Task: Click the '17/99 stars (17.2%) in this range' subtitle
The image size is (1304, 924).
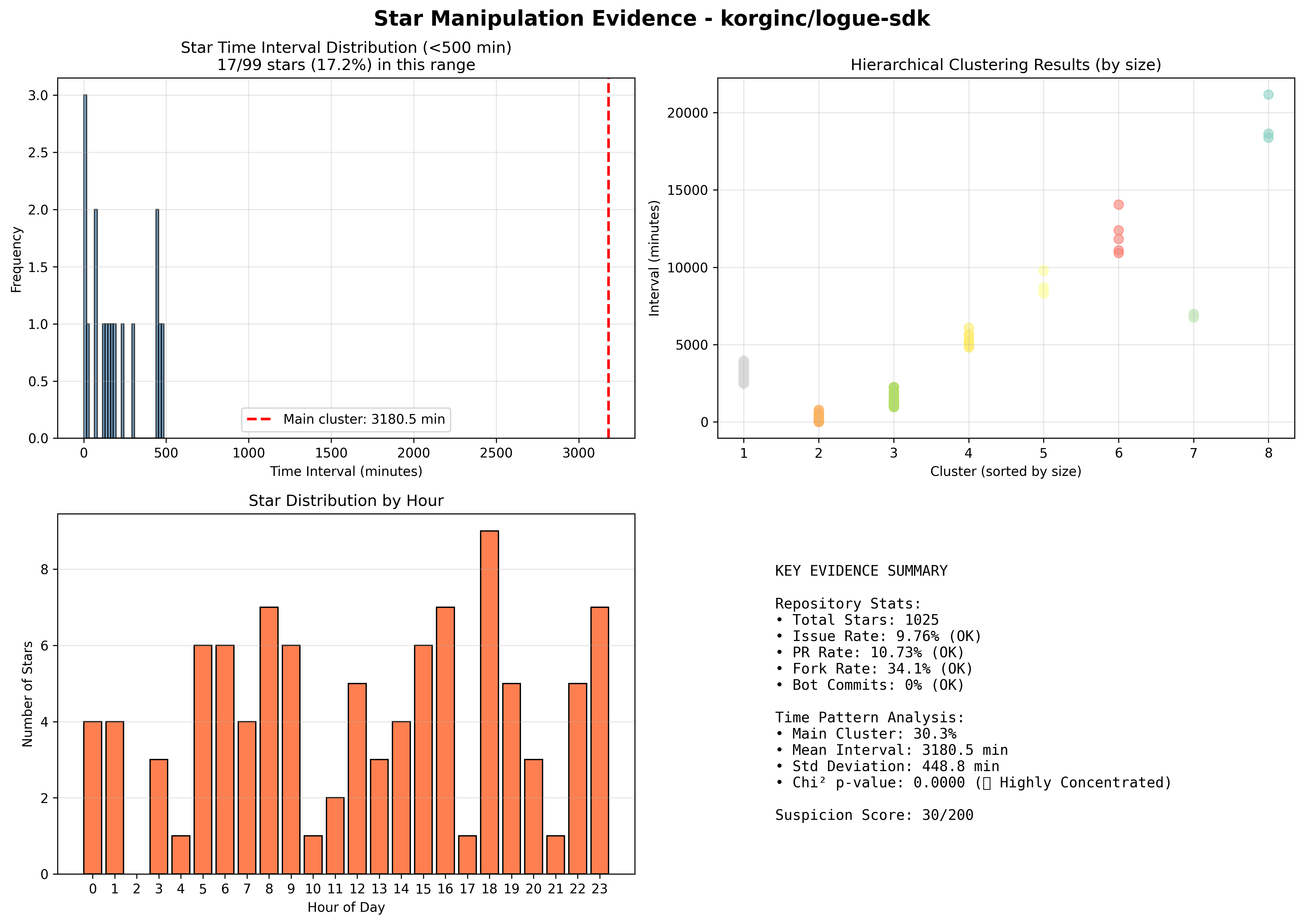Action: pos(346,65)
